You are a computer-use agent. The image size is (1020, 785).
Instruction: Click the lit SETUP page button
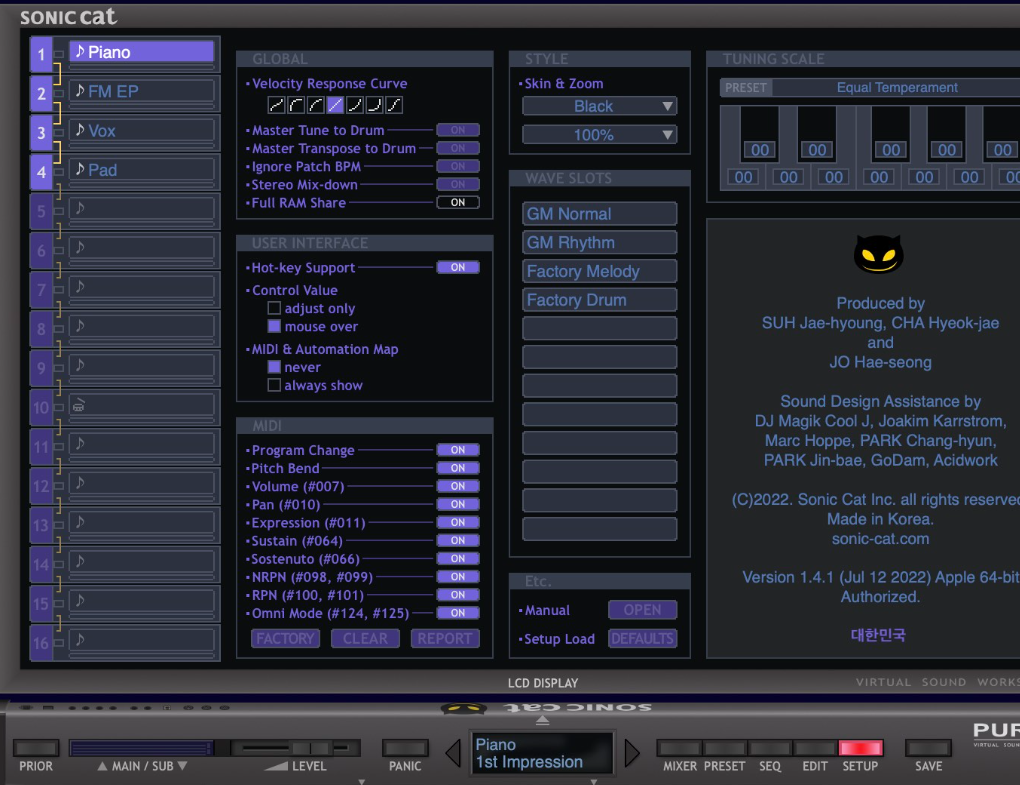pyautogui.click(x=861, y=748)
